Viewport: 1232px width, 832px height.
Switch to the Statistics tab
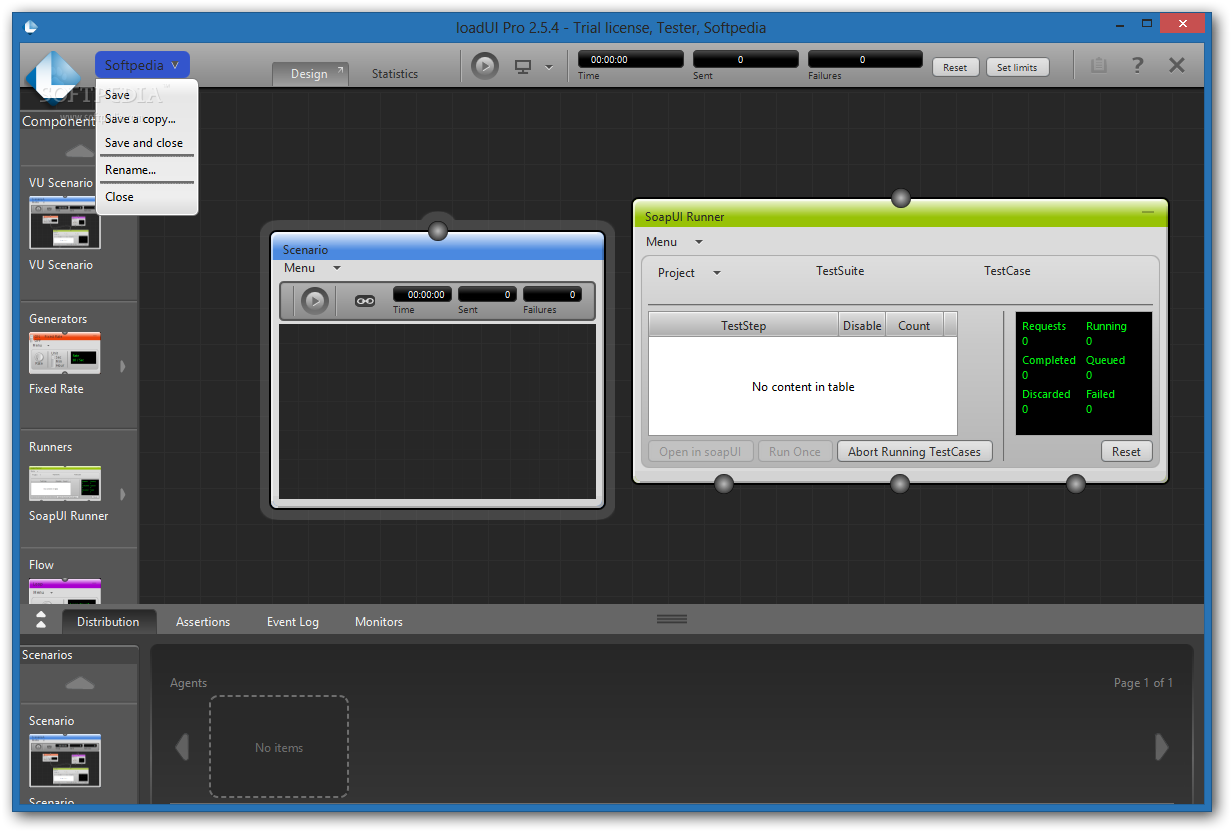[x=395, y=74]
